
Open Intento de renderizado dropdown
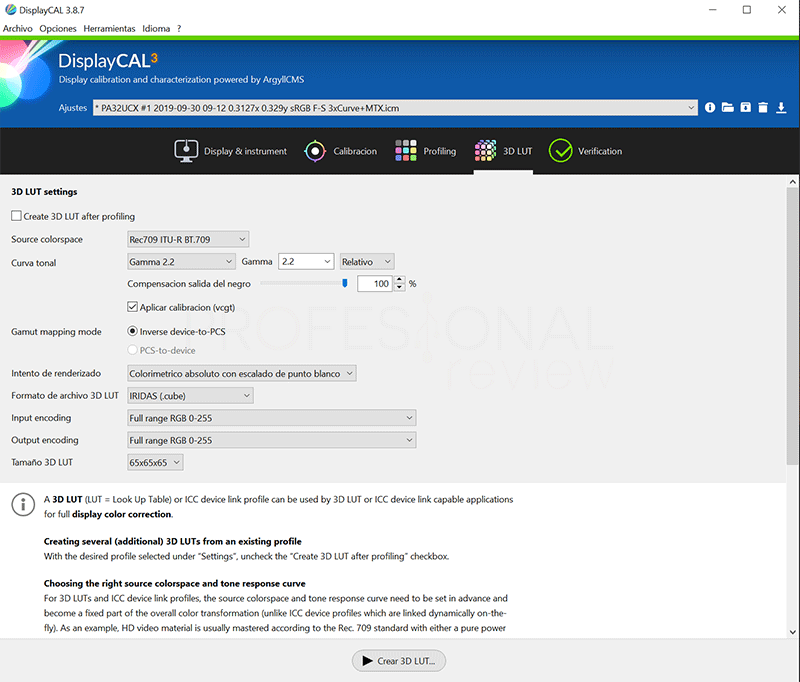(241, 373)
